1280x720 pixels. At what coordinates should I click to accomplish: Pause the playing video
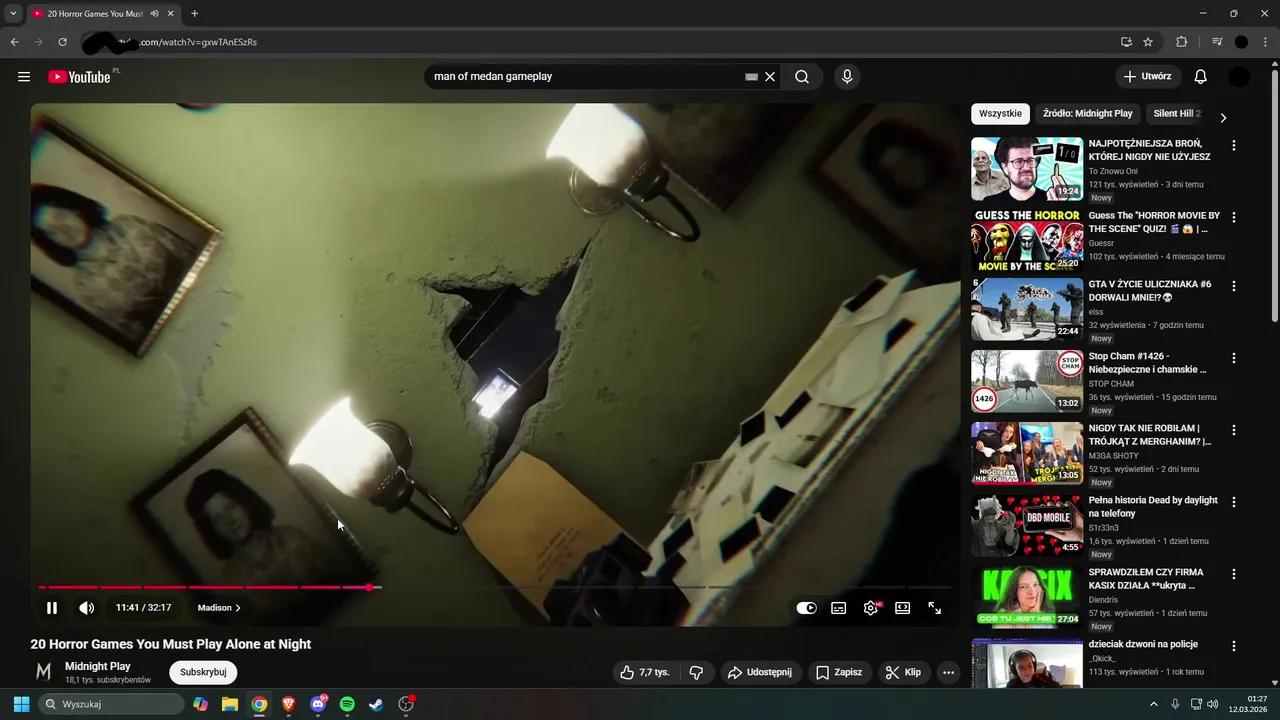[51, 607]
